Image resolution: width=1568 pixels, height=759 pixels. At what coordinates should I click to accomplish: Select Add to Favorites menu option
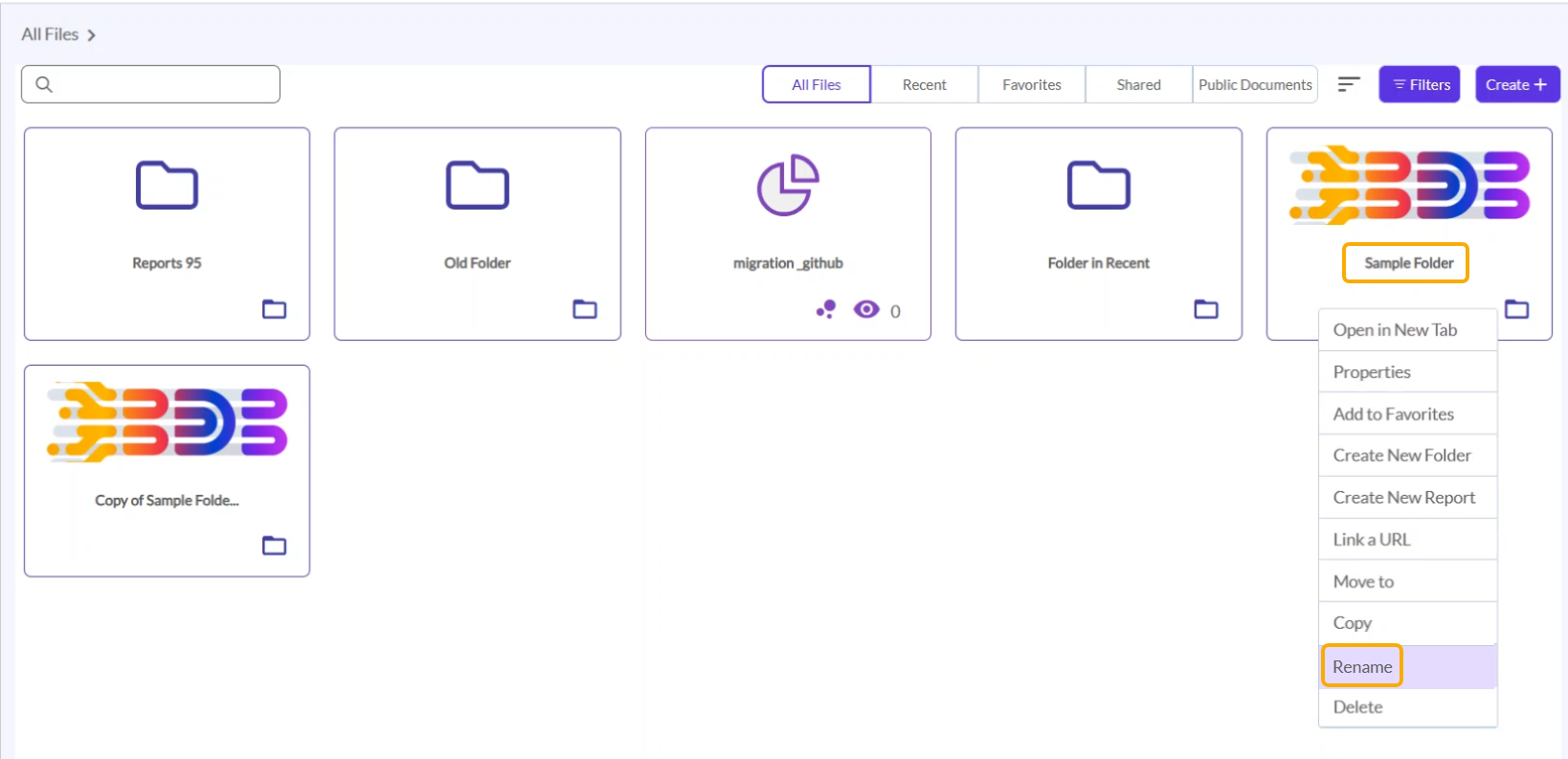tap(1393, 413)
